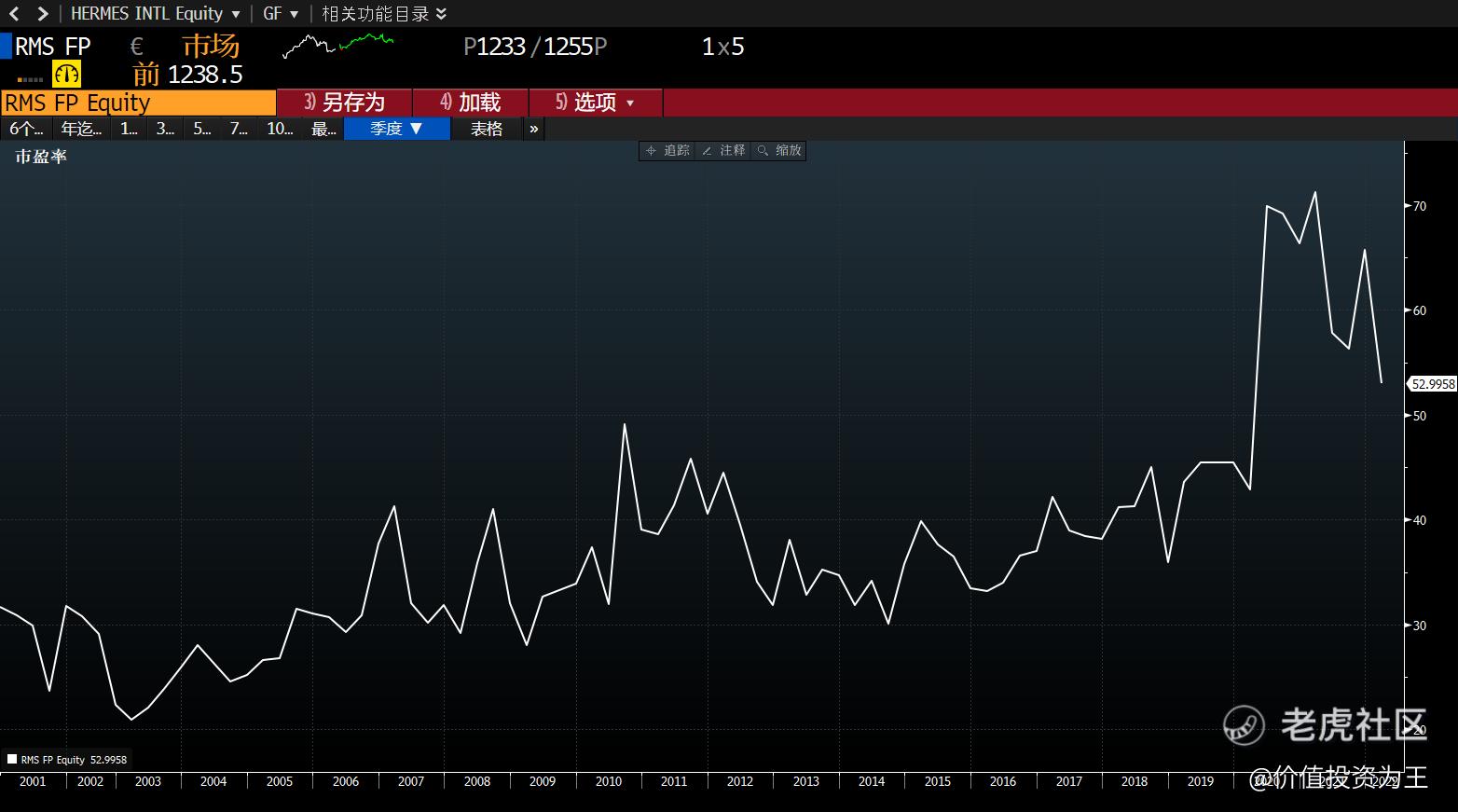1458x812 pixels.
Task: Select the 6个... time range tab
Action: pos(26,129)
